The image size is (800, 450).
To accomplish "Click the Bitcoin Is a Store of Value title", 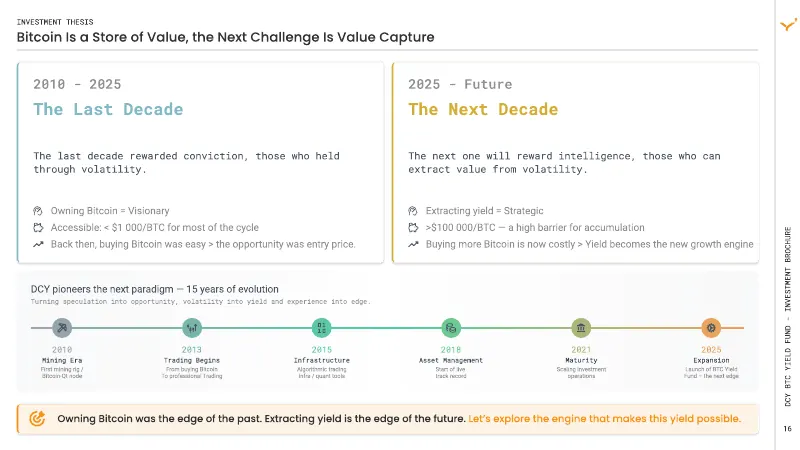I will [225, 37].
